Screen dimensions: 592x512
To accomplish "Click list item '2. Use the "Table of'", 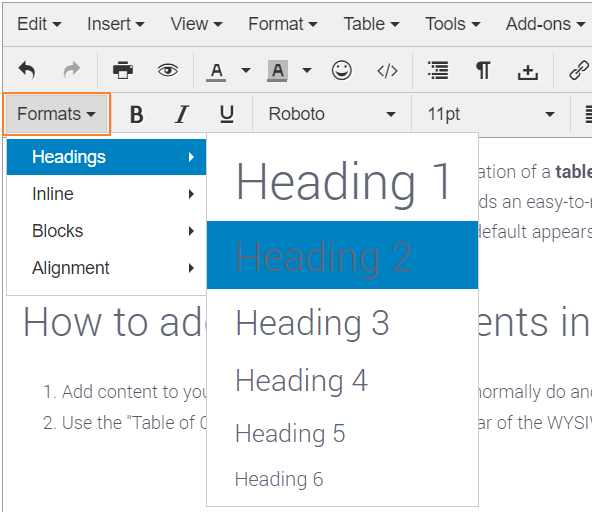I will pyautogui.click(x=125, y=423).
